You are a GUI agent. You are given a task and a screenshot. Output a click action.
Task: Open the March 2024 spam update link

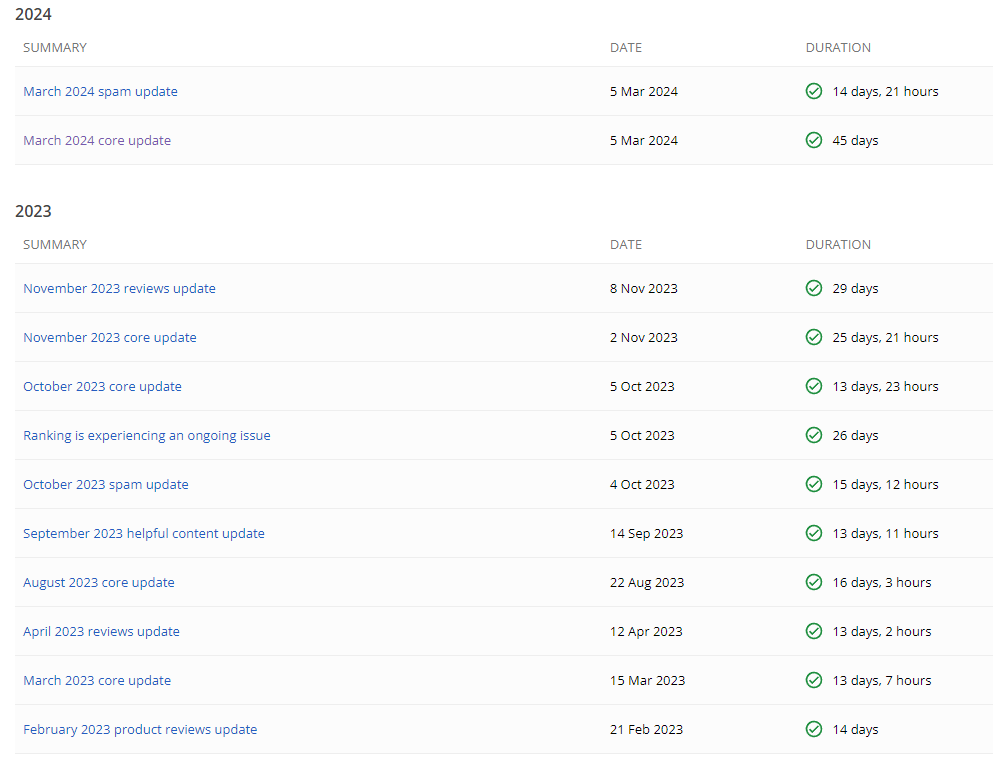tap(100, 91)
